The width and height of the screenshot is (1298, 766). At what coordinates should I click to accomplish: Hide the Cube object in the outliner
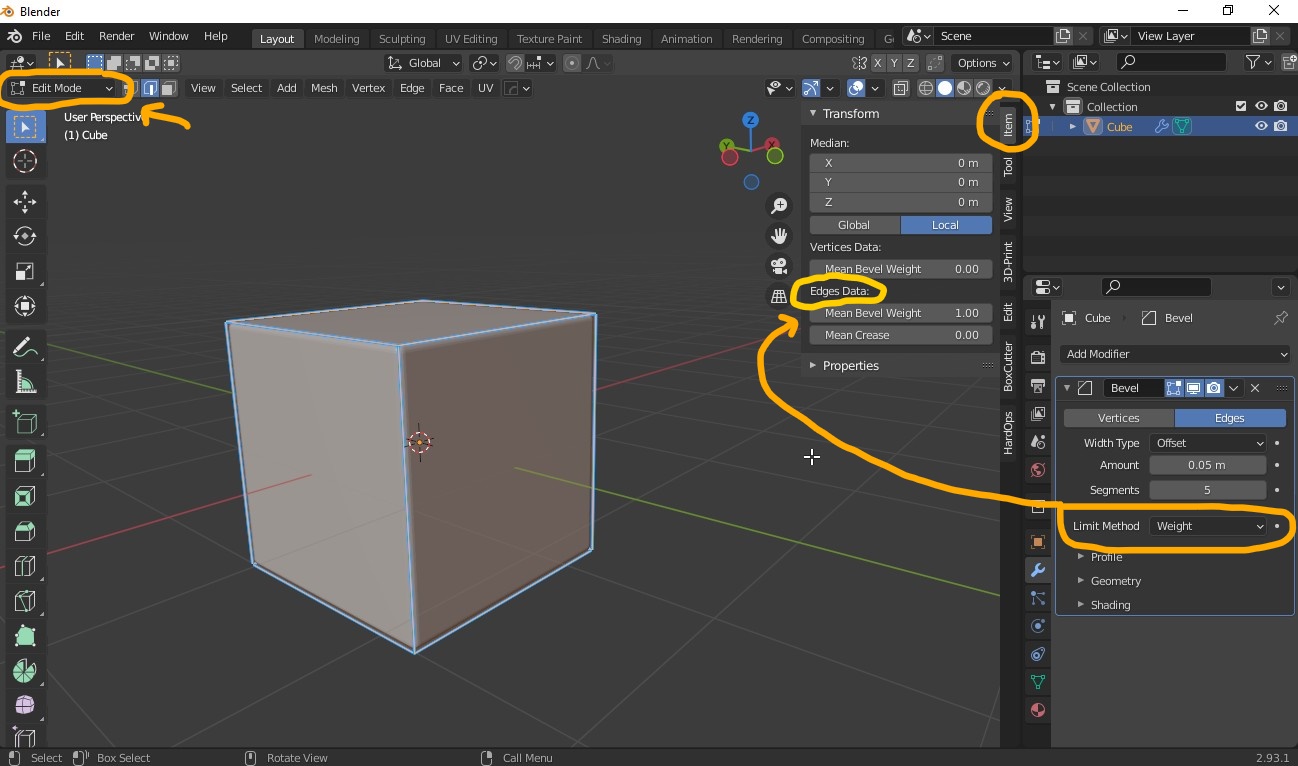click(x=1262, y=126)
